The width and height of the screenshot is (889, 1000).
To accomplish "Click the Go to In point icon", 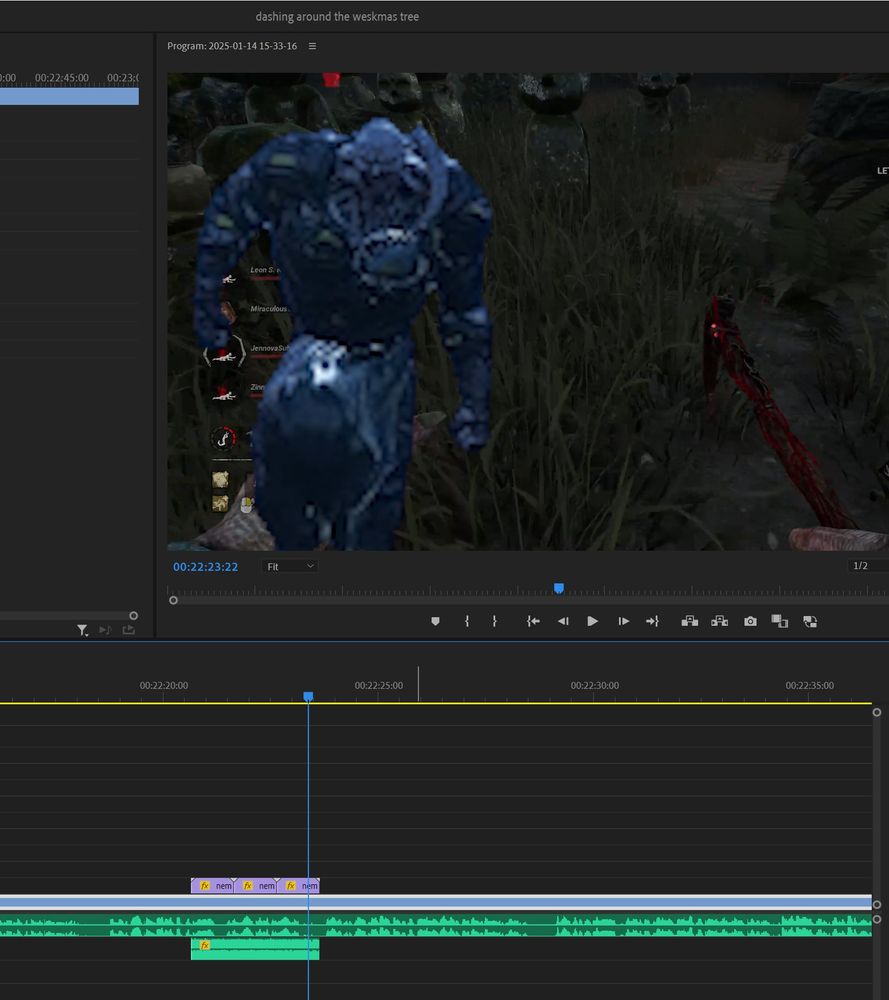I will pyautogui.click(x=533, y=621).
